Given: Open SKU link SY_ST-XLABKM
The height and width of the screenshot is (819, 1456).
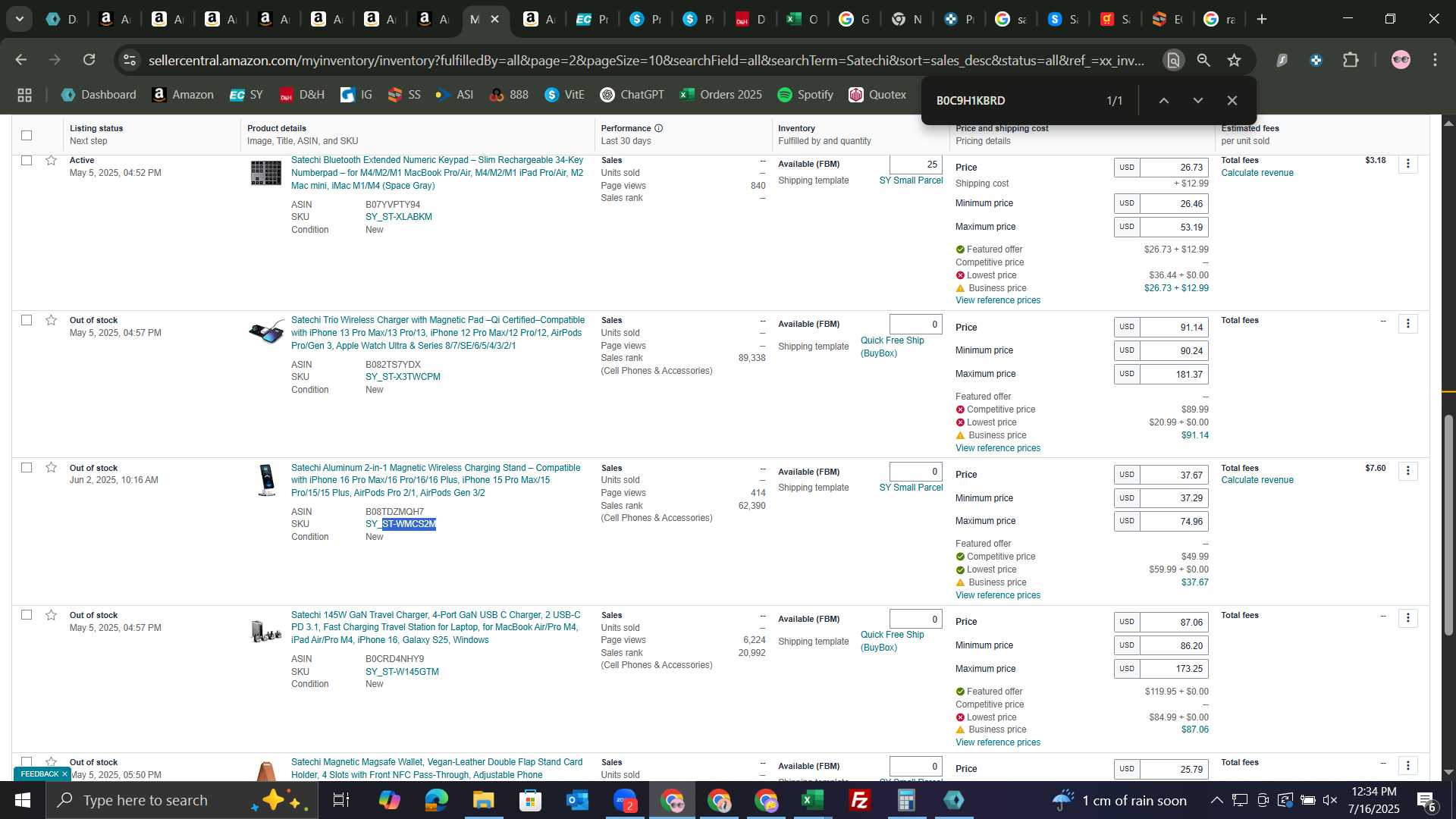Looking at the screenshot, I should 398,217.
